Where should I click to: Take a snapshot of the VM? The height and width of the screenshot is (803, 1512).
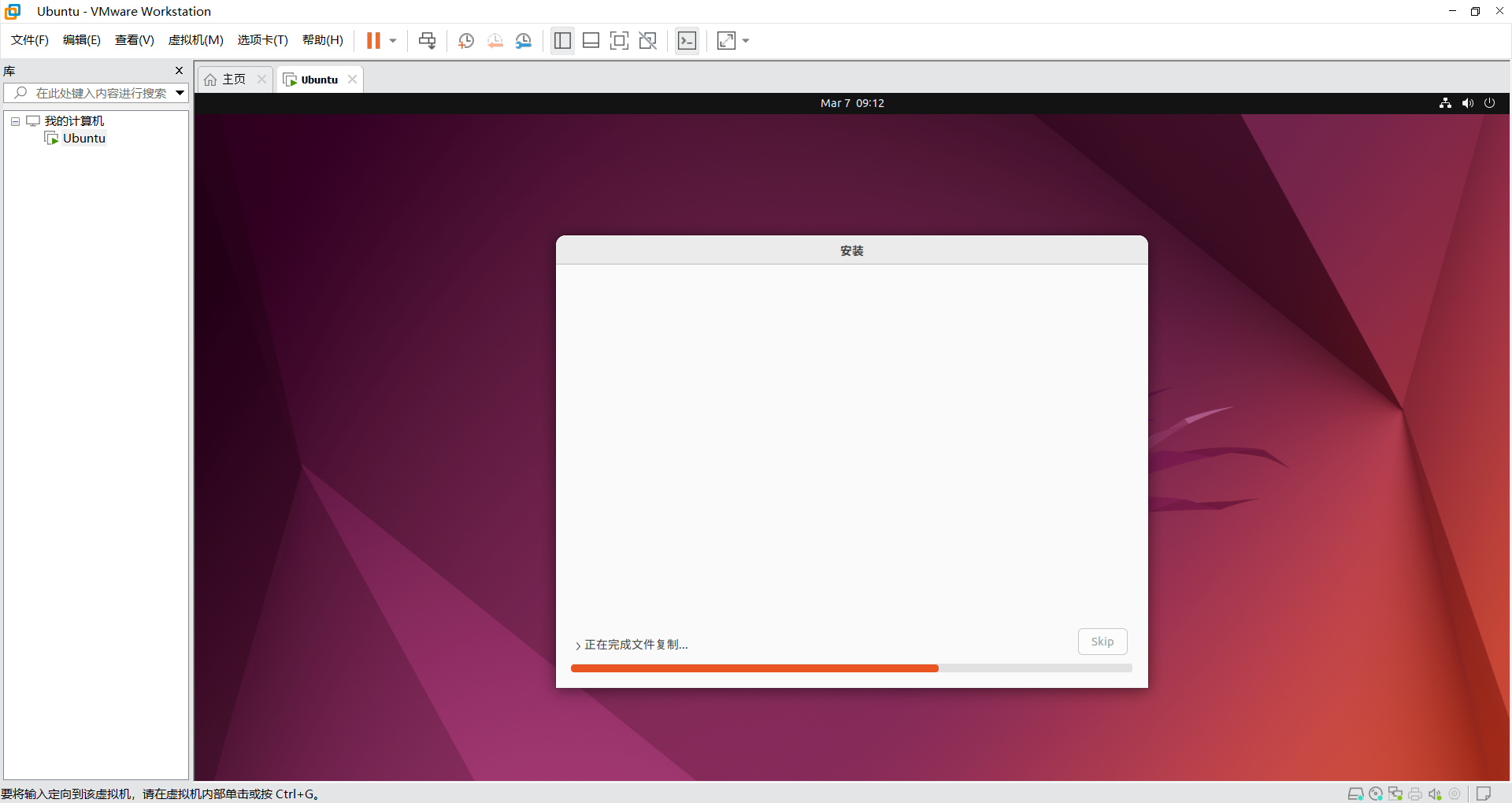coord(466,41)
